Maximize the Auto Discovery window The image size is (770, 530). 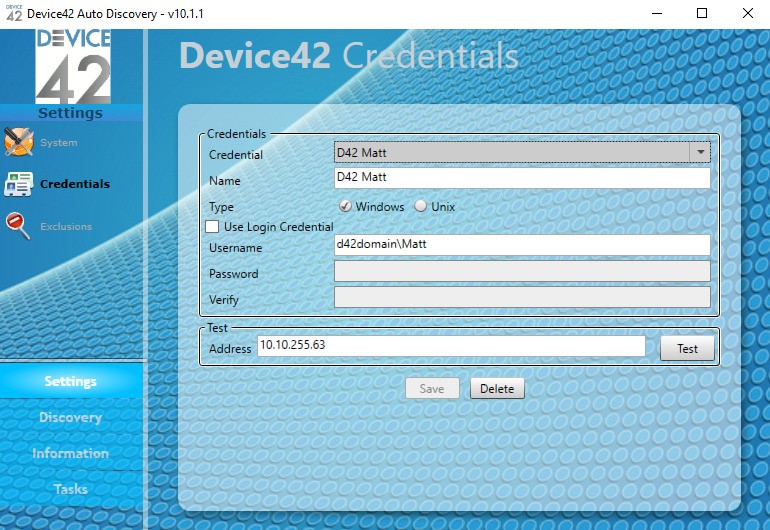[x=702, y=13]
